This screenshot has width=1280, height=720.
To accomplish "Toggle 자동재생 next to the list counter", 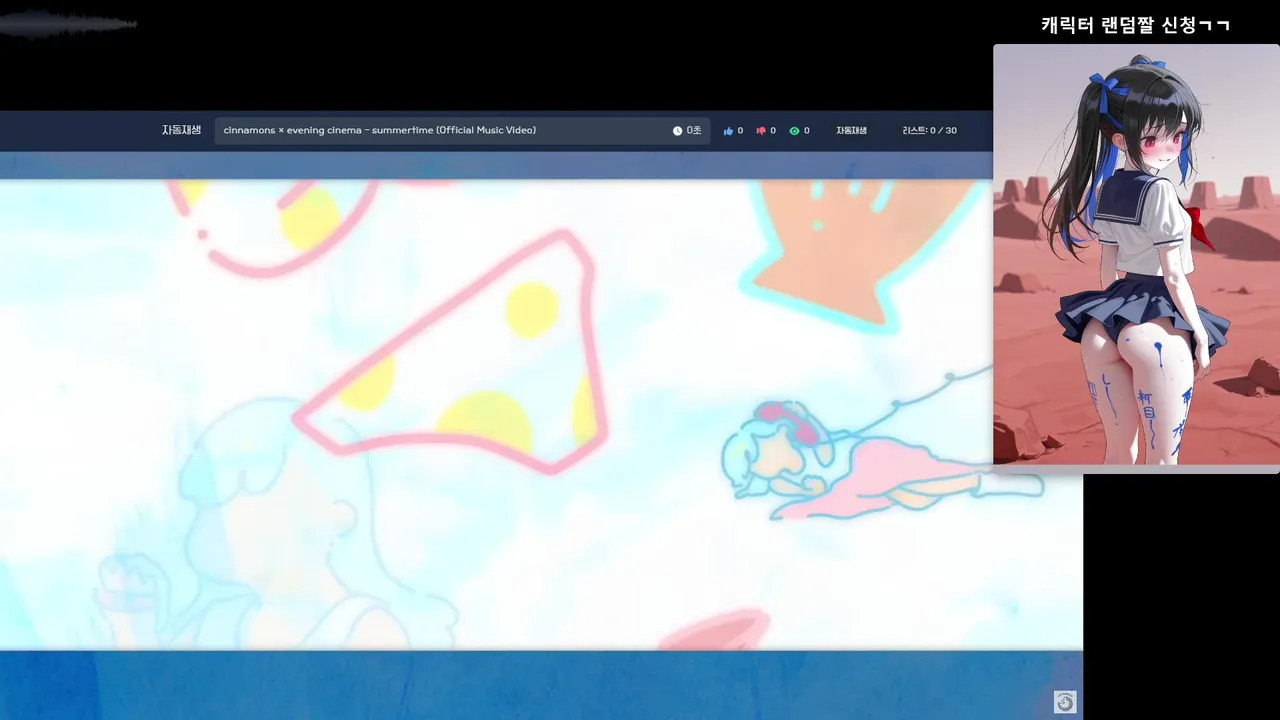I will 851,131.
